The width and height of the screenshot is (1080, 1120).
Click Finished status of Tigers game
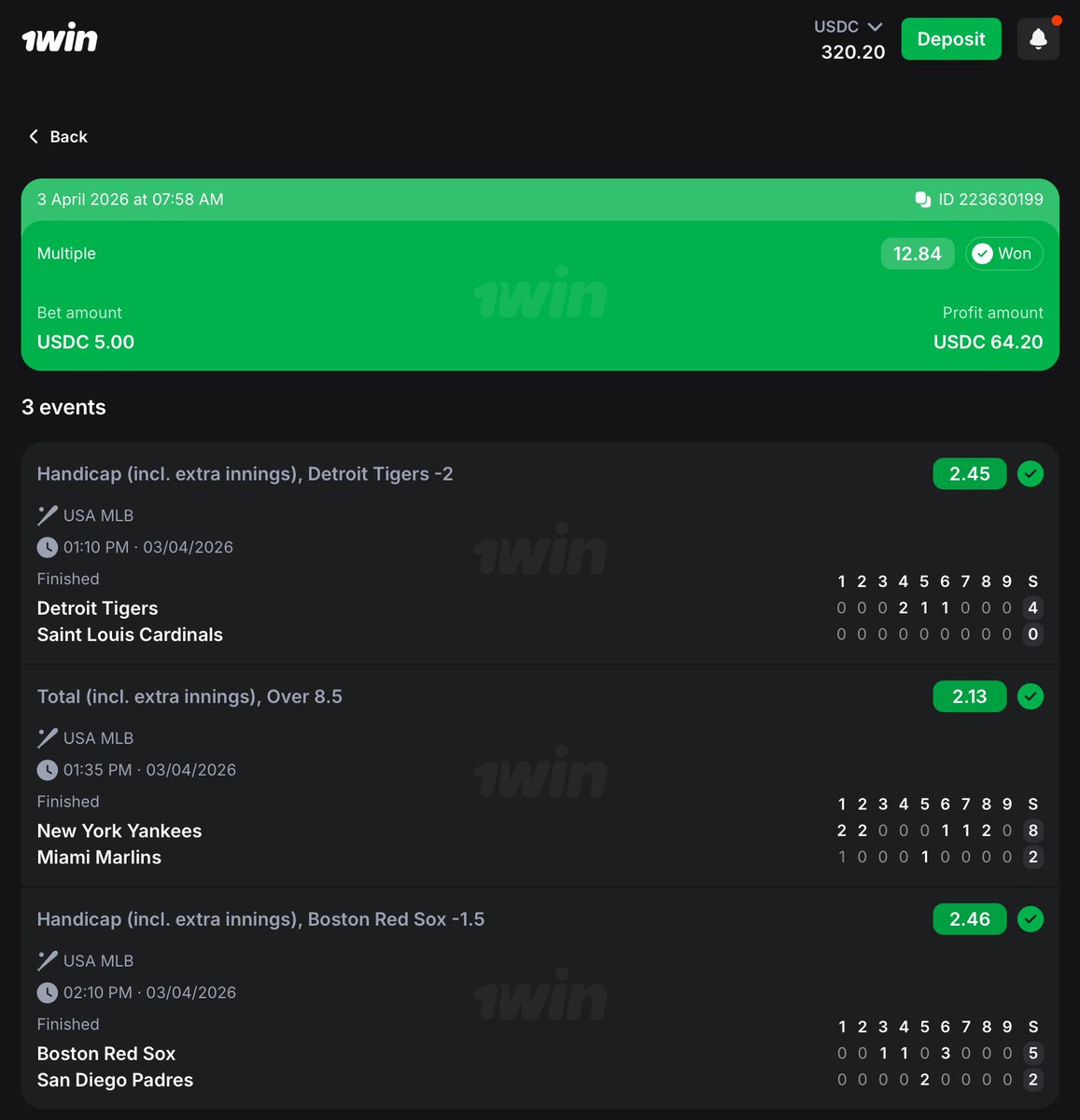click(68, 579)
